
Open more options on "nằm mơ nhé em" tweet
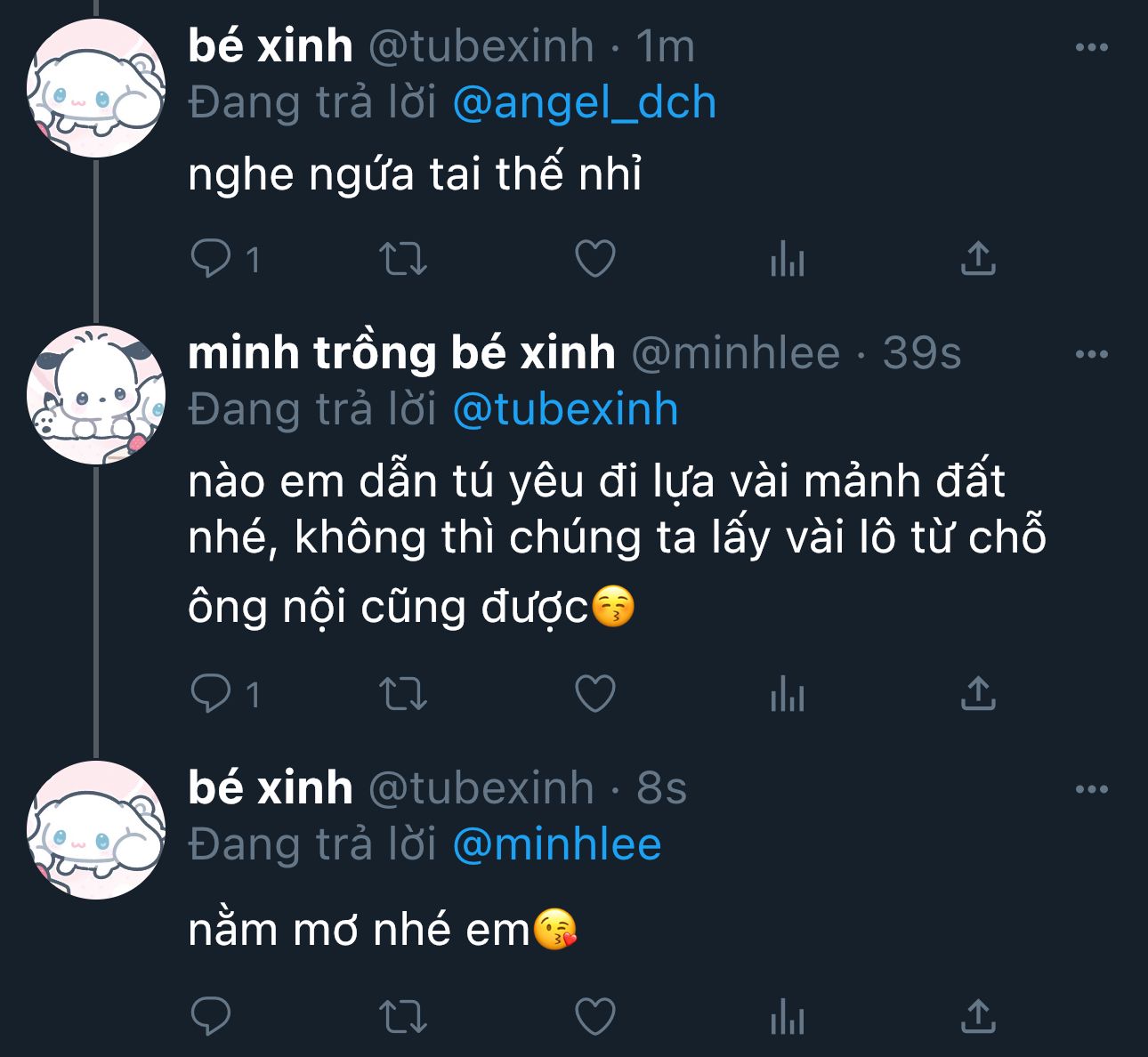click(x=1092, y=789)
